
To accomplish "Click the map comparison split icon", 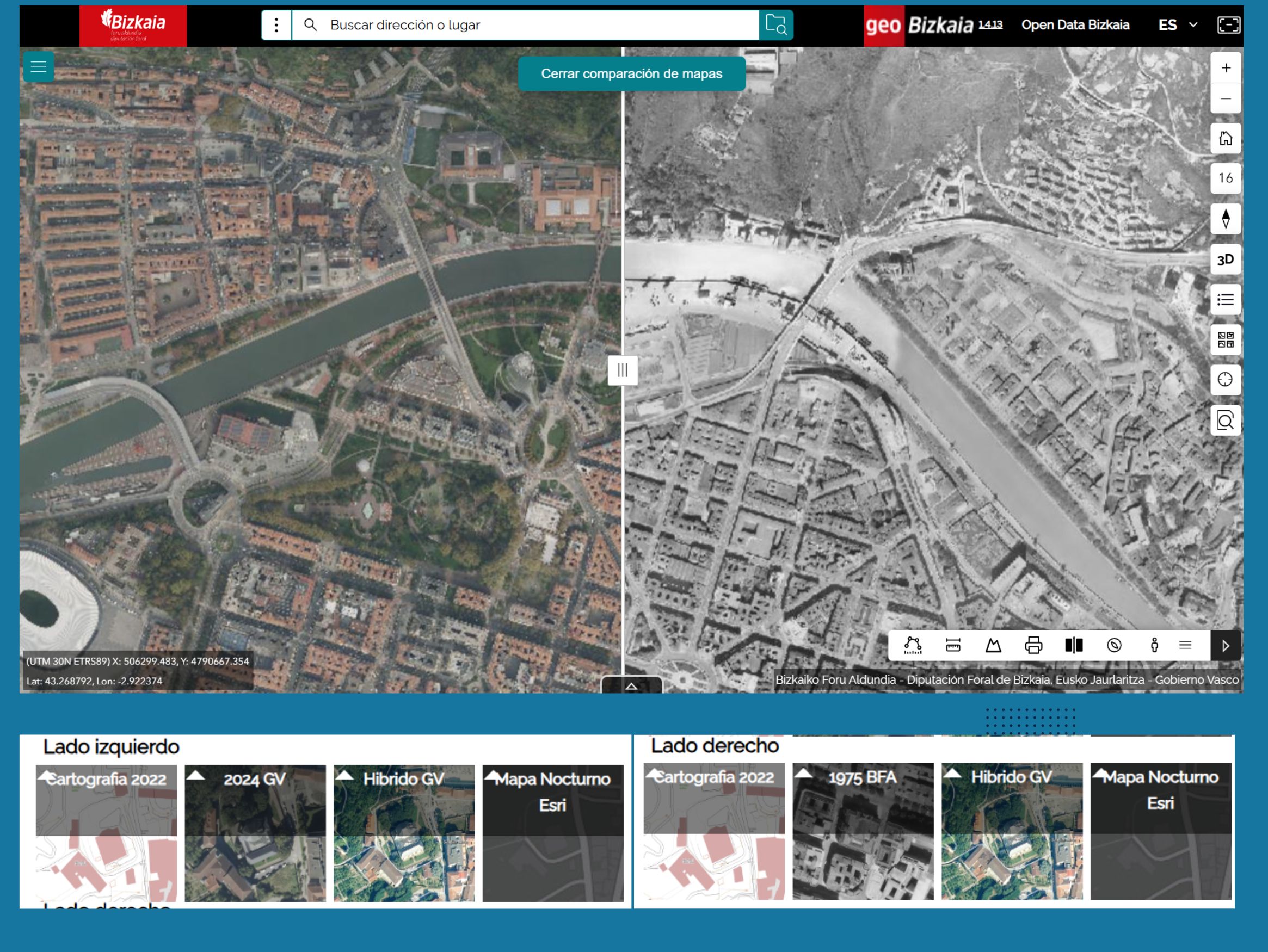I will point(1073,645).
